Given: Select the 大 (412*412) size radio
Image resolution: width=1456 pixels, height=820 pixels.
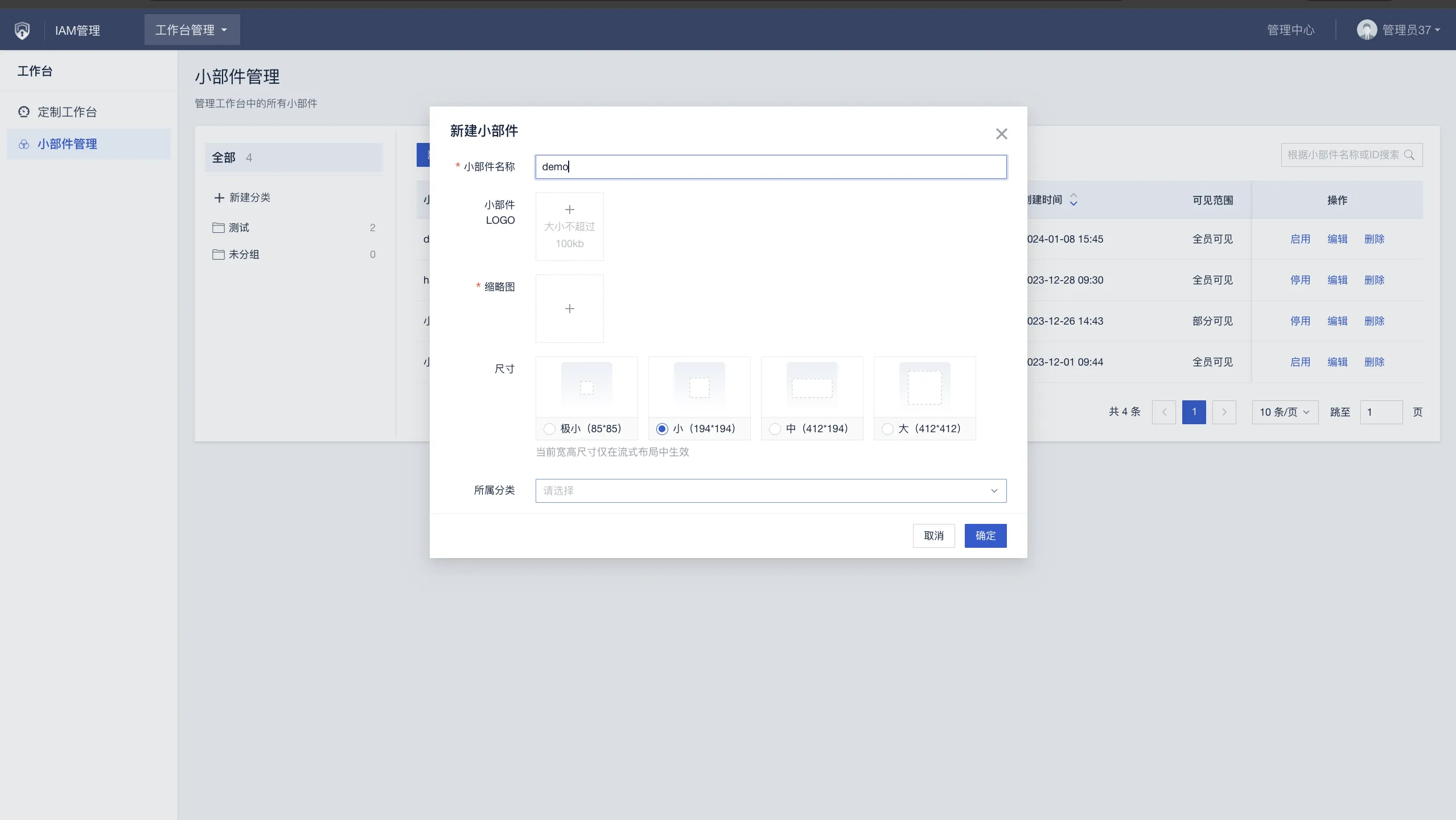Looking at the screenshot, I should coord(887,429).
